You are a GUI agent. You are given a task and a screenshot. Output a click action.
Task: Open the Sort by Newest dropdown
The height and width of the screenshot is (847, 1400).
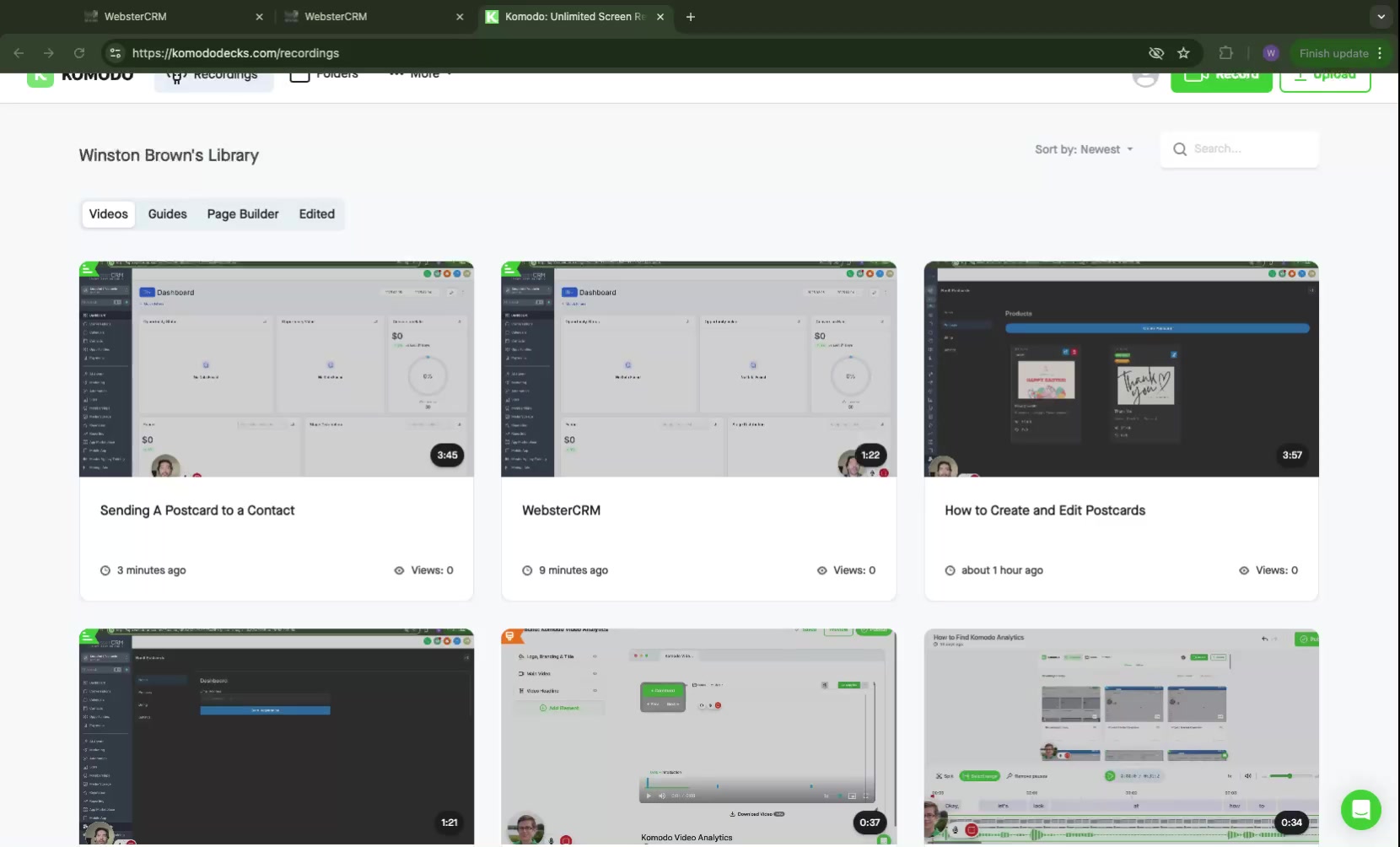[1084, 149]
